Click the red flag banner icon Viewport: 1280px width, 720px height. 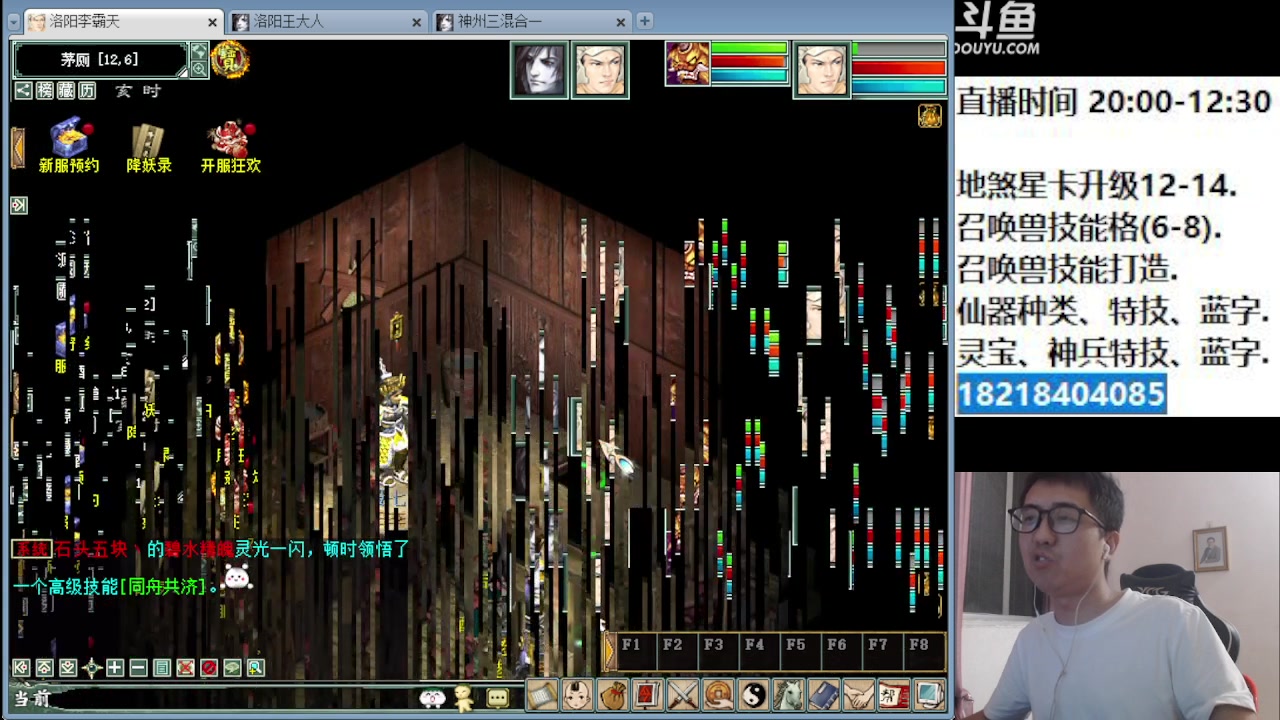click(x=647, y=694)
